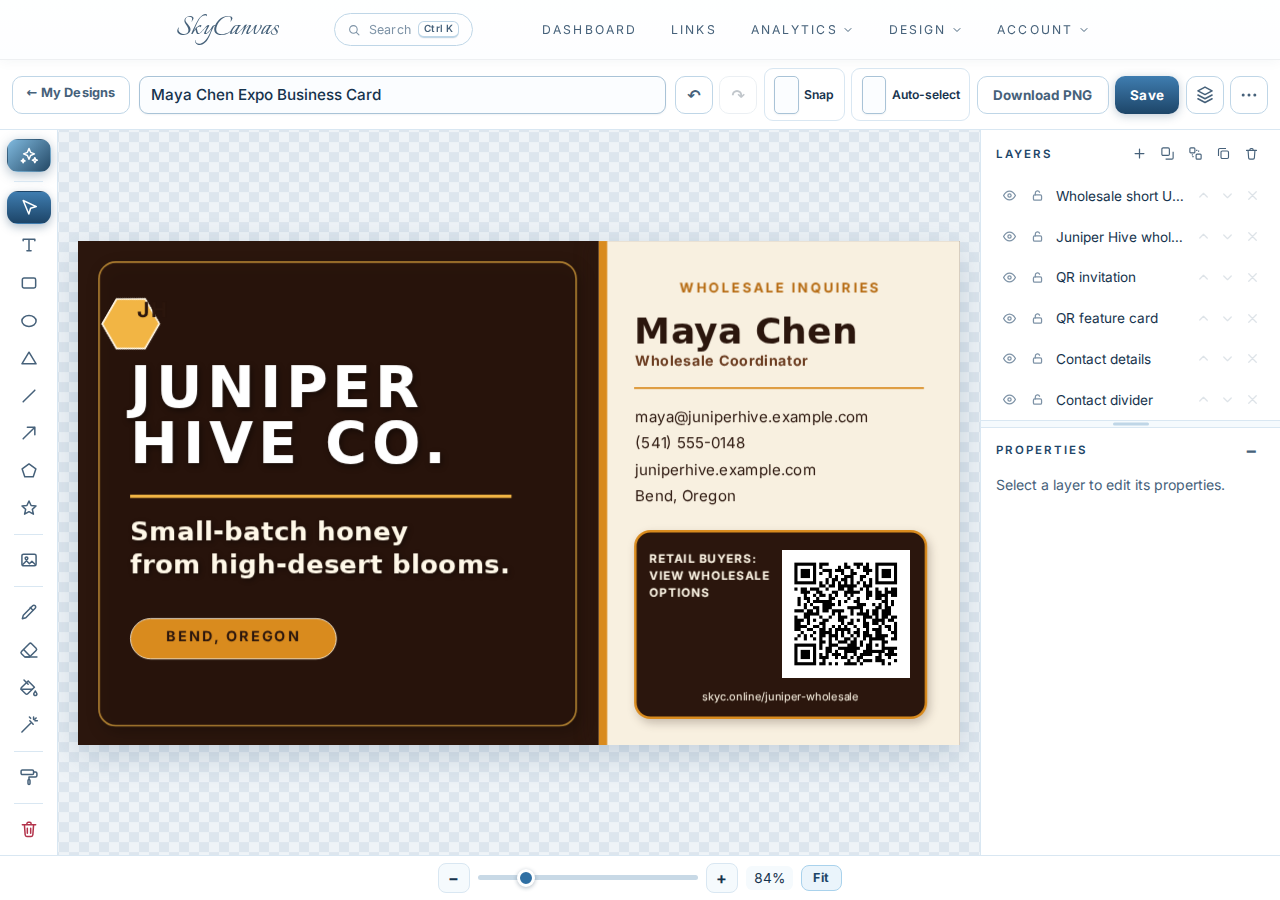Click Download PNG
Image resolution: width=1280 pixels, height=900 pixels.
click(1042, 95)
